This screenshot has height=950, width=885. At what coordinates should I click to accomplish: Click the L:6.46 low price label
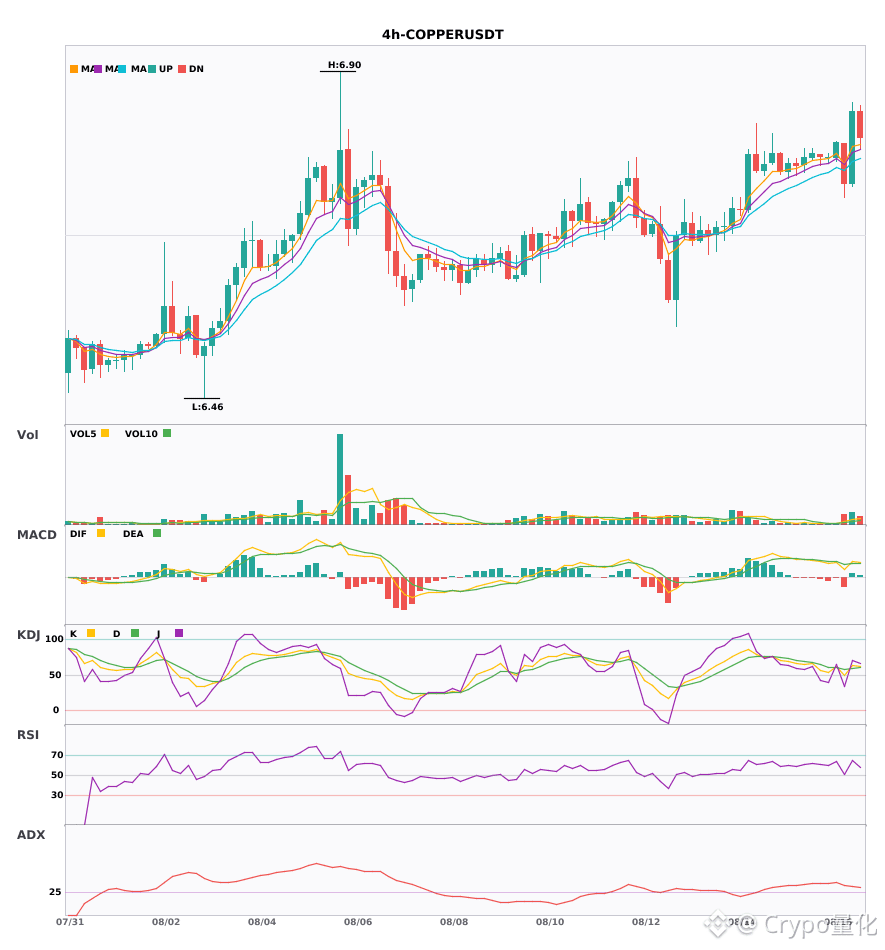pyautogui.click(x=208, y=407)
